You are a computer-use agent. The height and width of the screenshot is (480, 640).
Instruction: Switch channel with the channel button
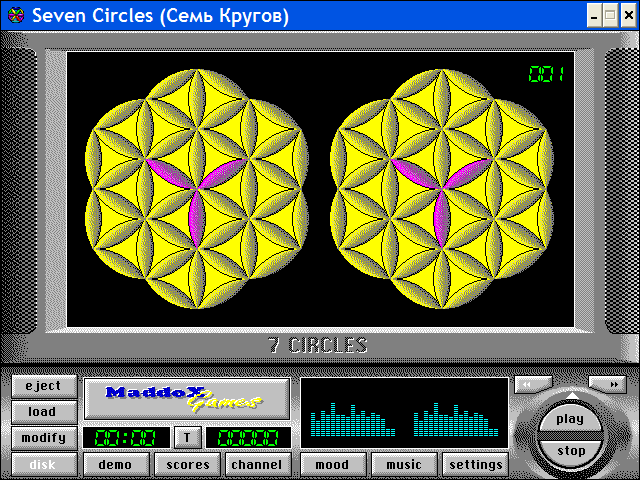pos(258,464)
